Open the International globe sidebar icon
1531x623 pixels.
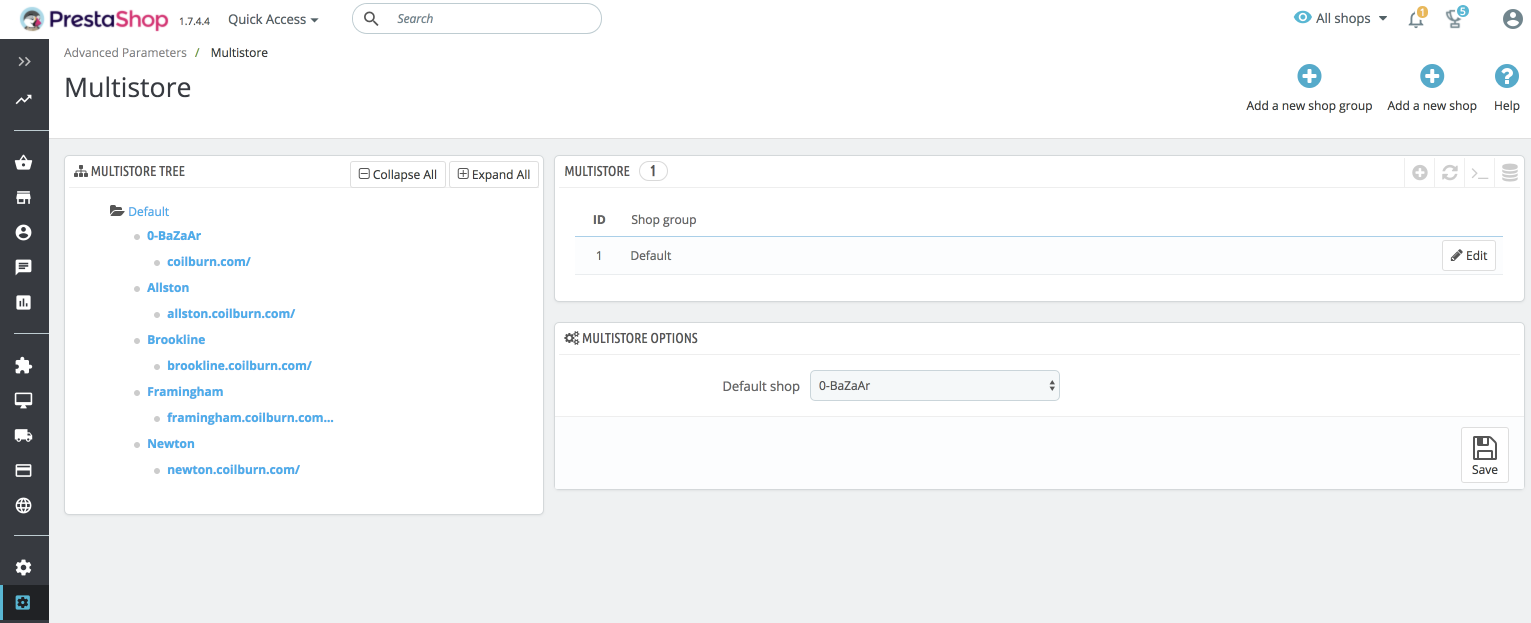coord(24,505)
